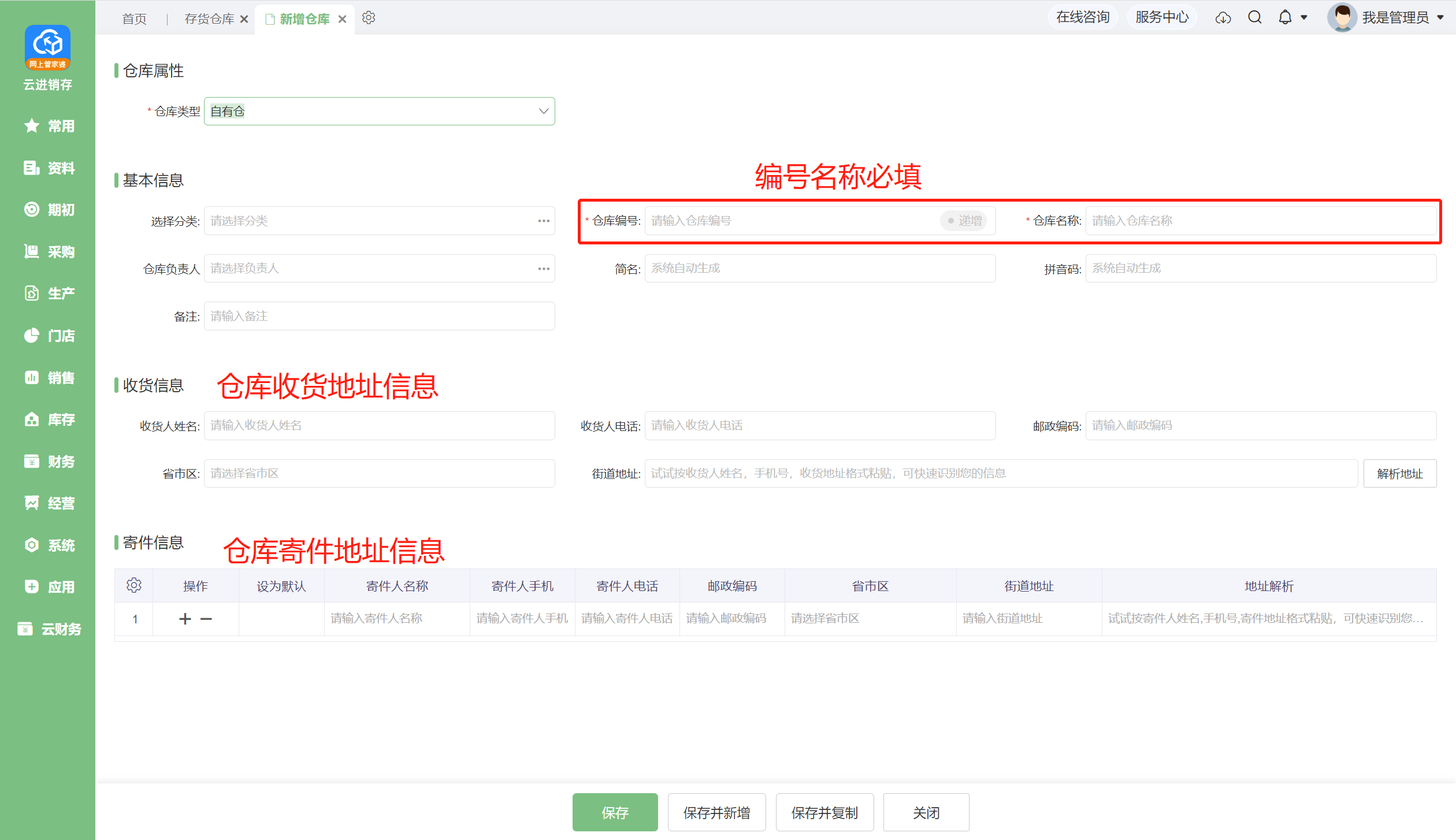
Task: Focus the 拼音码 input field
Action: click(1261, 269)
